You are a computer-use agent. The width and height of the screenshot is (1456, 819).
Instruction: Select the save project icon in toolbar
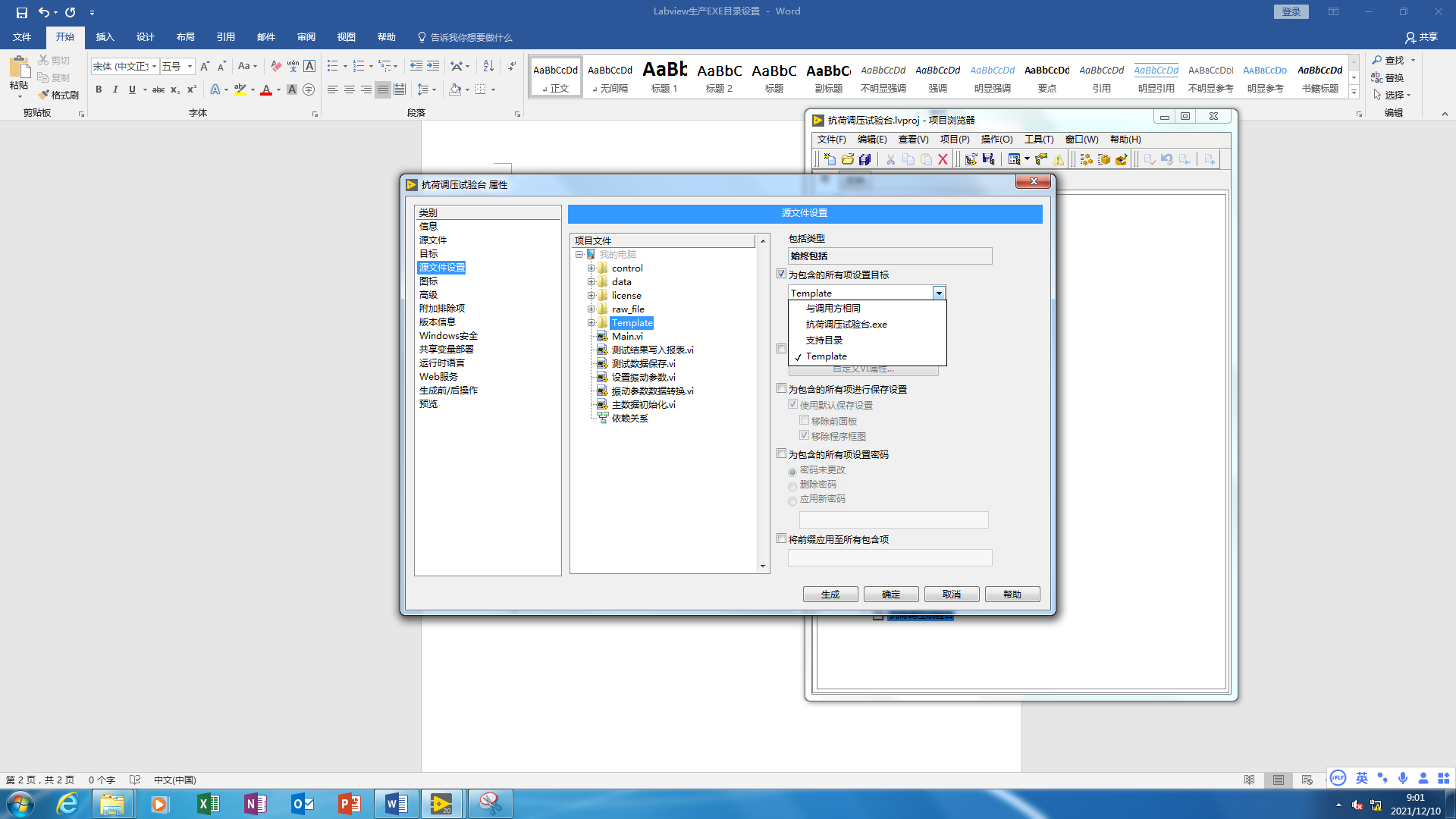864,159
